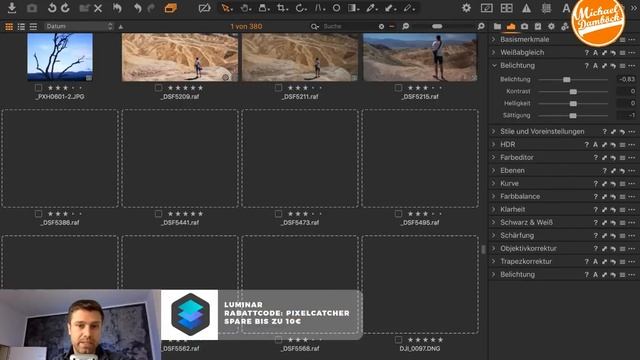Switch browser to grid view

point(9,27)
